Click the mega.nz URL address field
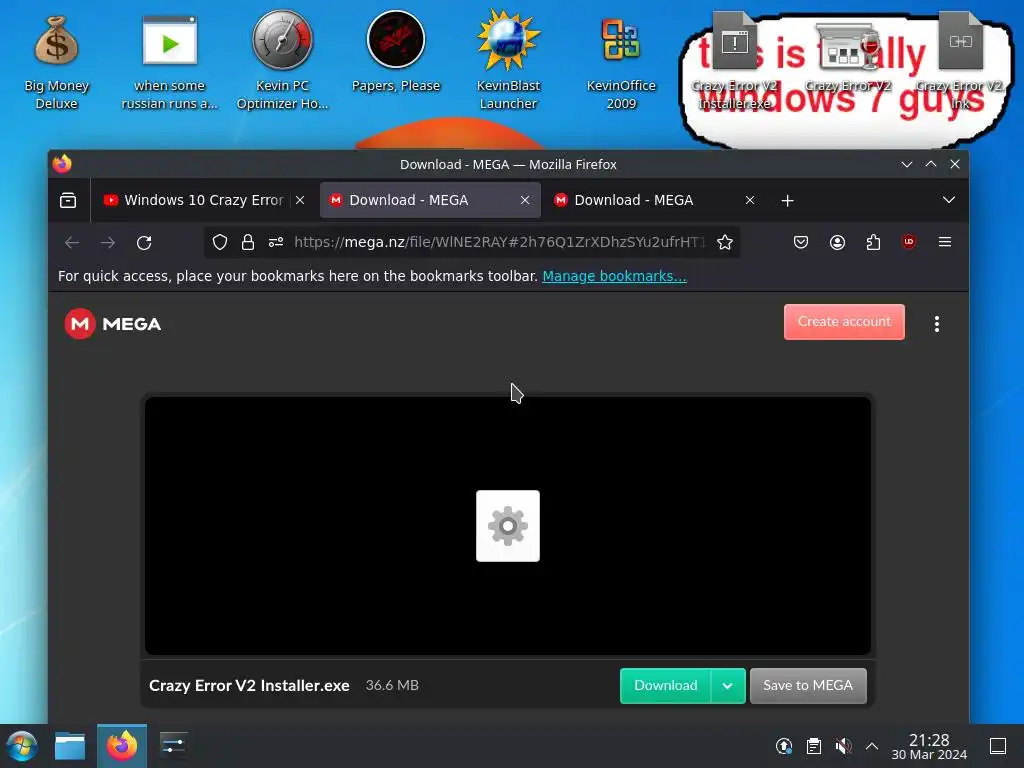The width and height of the screenshot is (1024, 768). coord(500,242)
